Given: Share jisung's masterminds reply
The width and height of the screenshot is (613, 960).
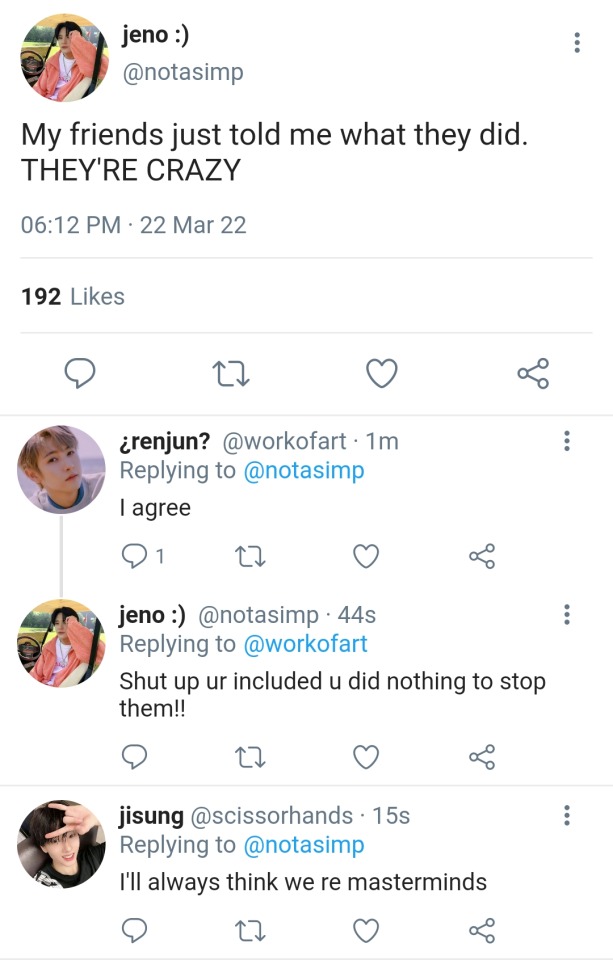Looking at the screenshot, I should coord(482,931).
